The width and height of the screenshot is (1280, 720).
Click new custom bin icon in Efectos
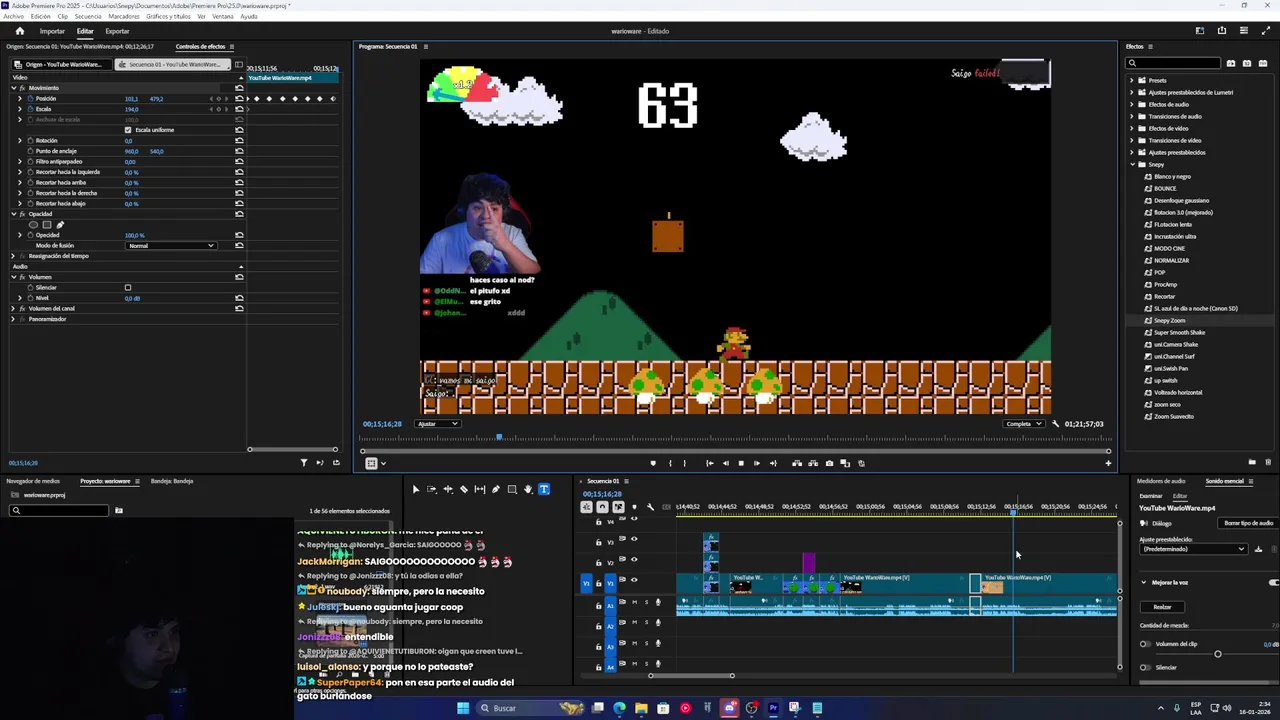coord(1252,462)
